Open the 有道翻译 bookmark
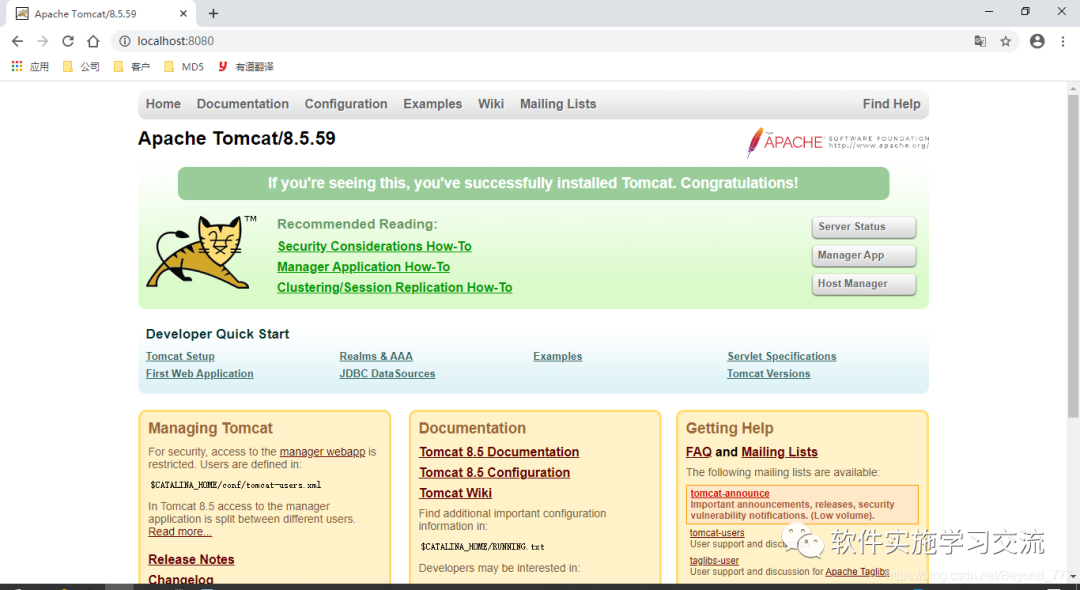Screen dimensions: 1080x590 (246, 67)
